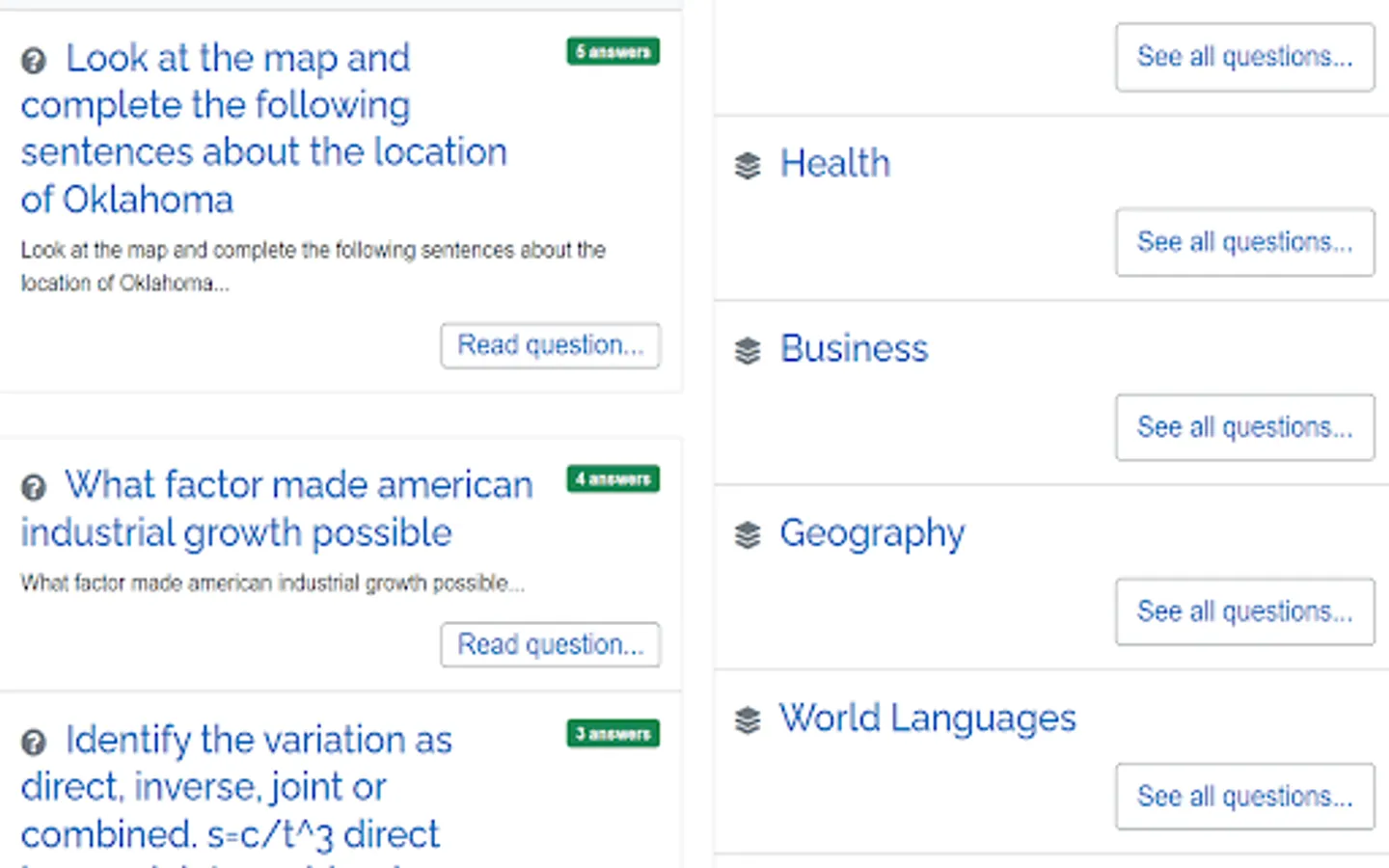Open World Languages category

(x=927, y=719)
